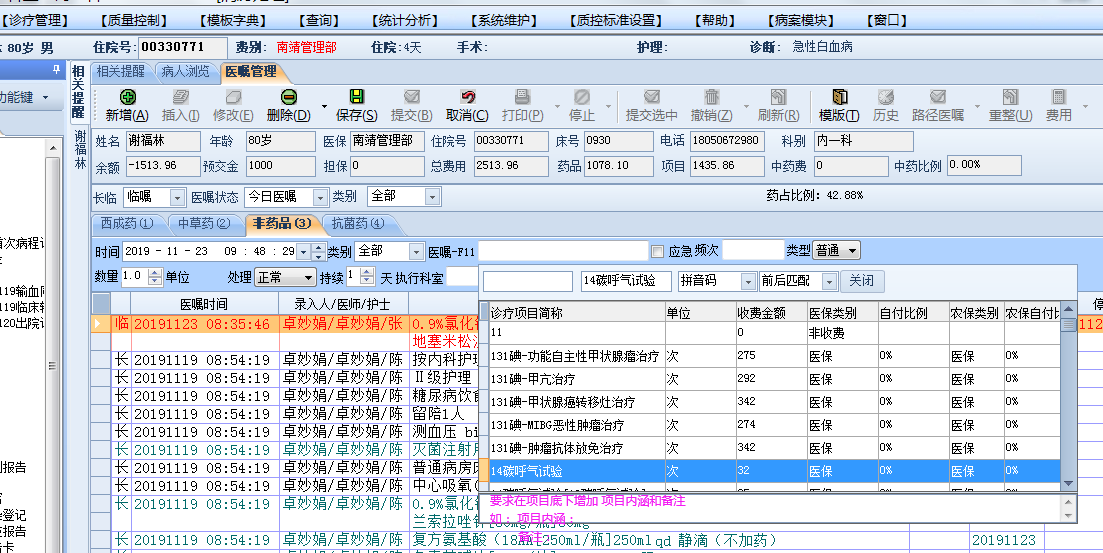This screenshot has width=1103, height=553.
Task: Click the 持续 days stepper
Action: pos(366,277)
